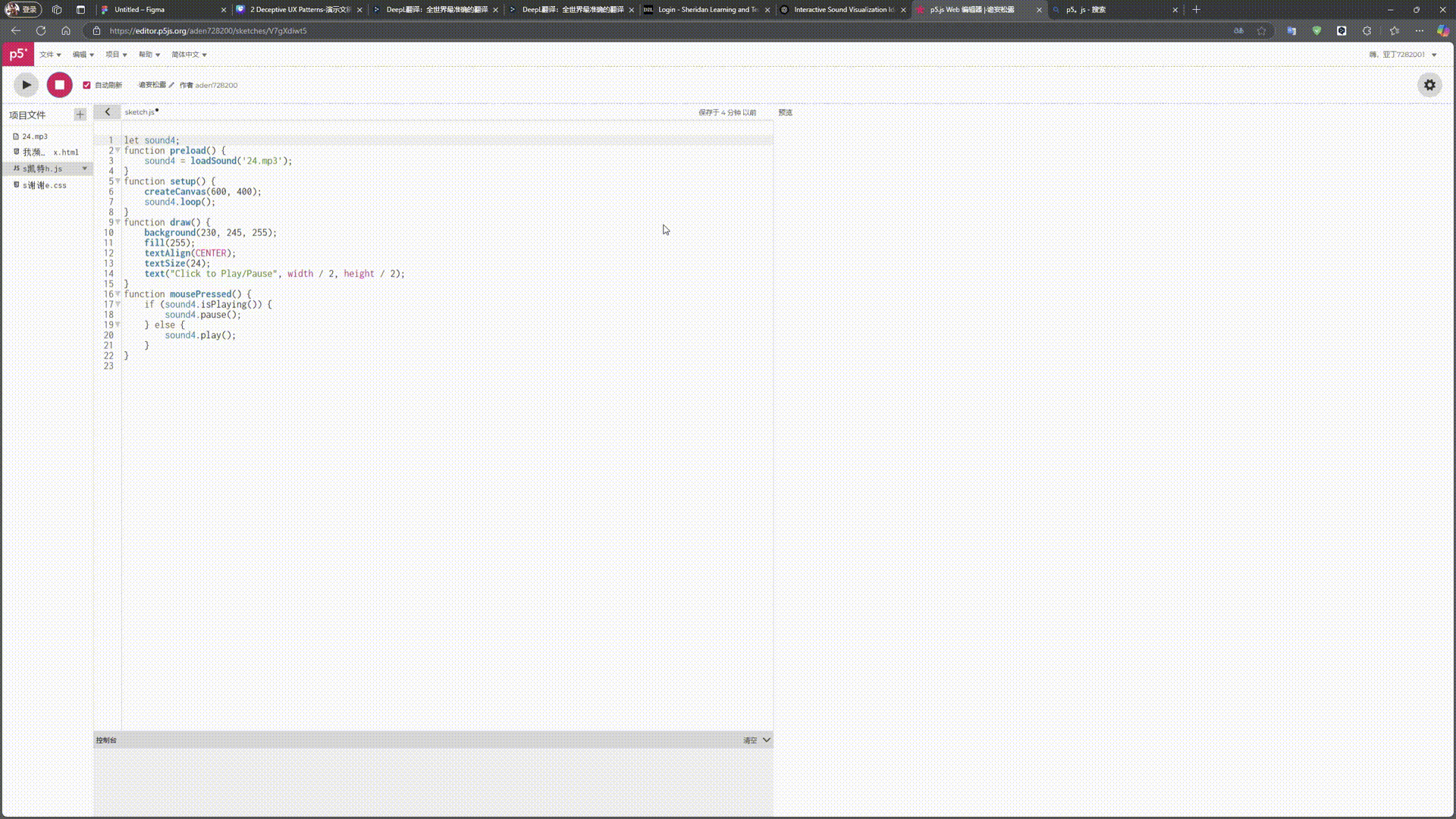The height and width of the screenshot is (819, 1456).
Task: Stop the running sketch
Action: tap(59, 85)
